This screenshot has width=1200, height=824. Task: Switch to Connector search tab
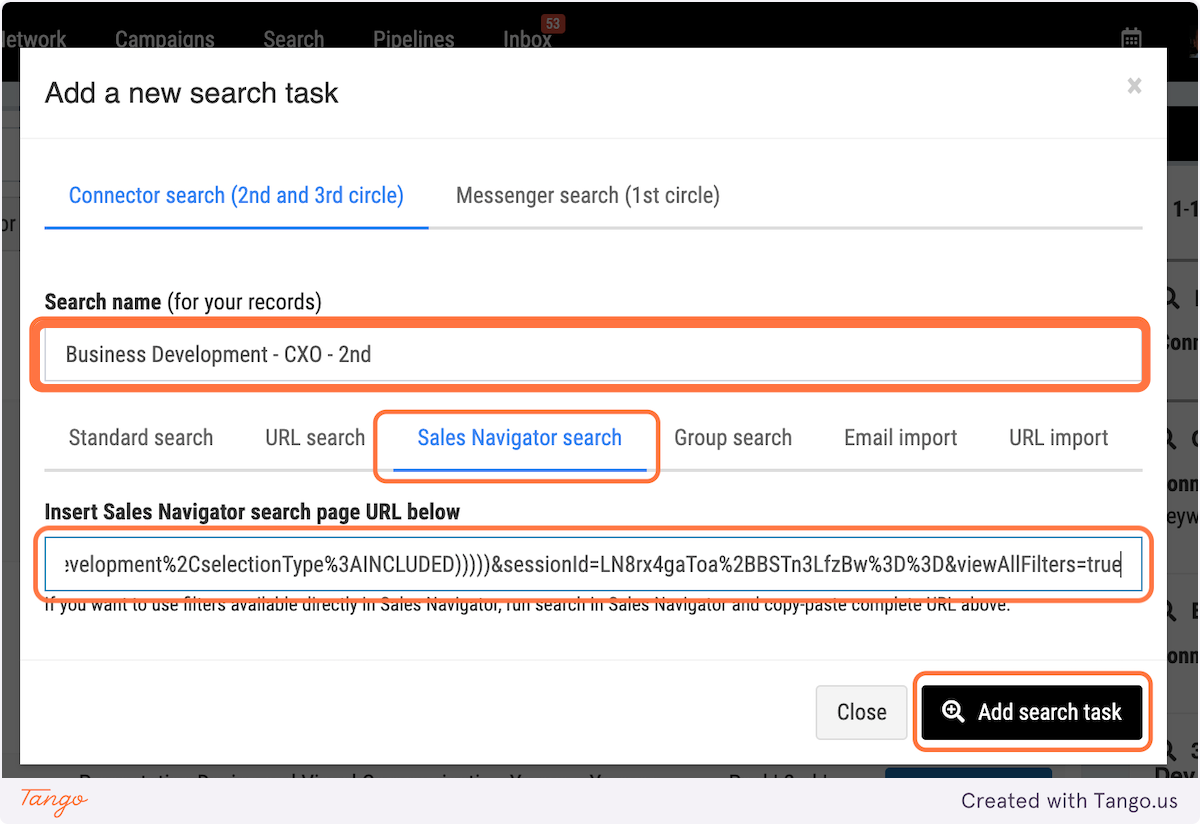(x=236, y=195)
